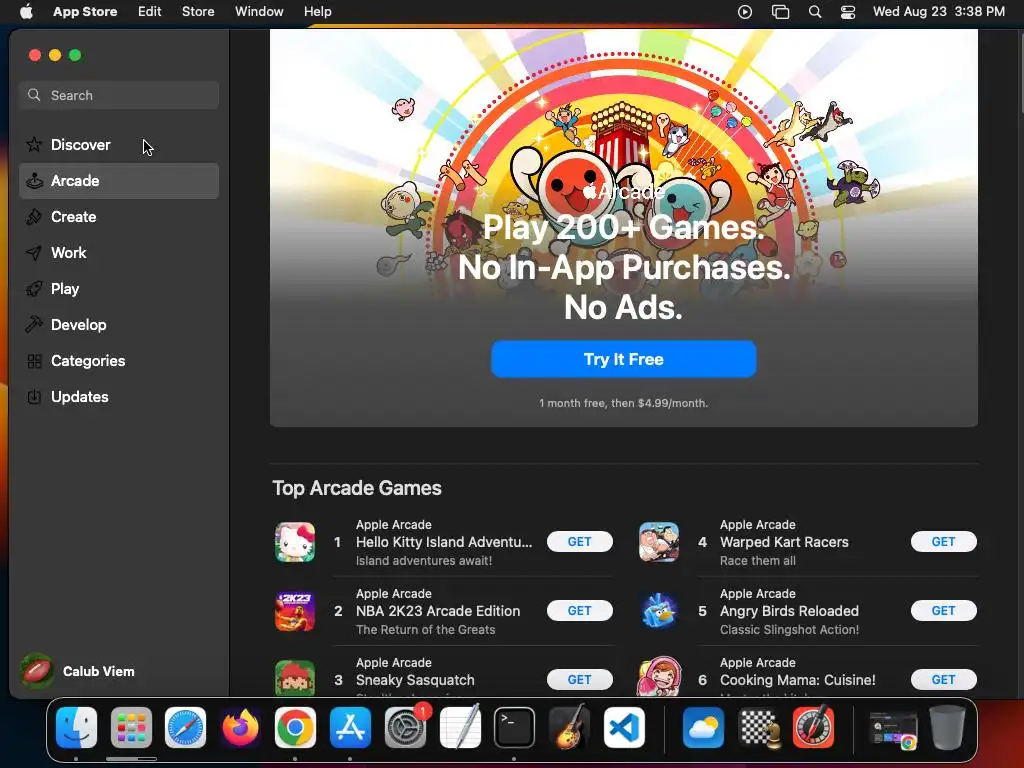Click the date and time clock
Screen dimensions: 1024x768
pyautogui.click(x=938, y=12)
